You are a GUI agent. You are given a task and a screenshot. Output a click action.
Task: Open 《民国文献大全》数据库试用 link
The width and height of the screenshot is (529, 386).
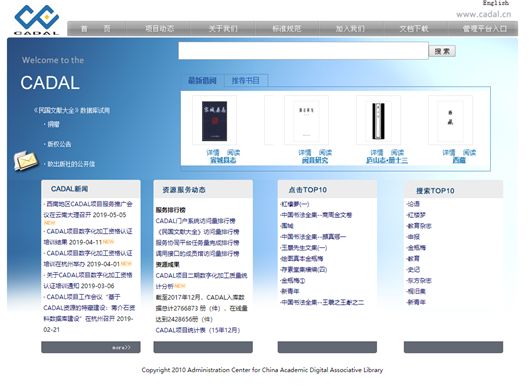point(72,110)
